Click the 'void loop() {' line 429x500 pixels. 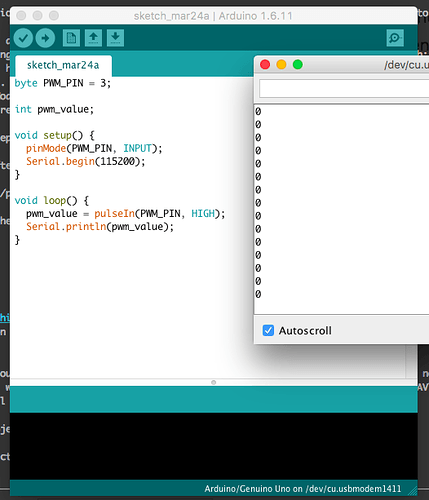click(x=52, y=200)
